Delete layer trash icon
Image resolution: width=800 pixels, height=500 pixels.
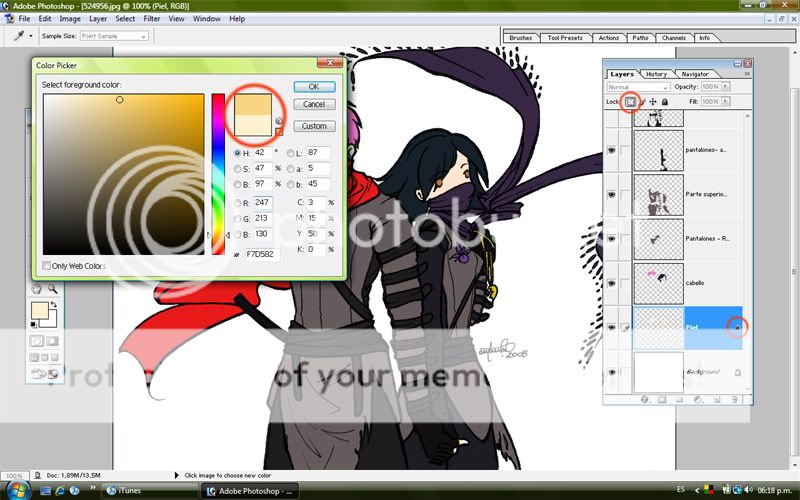pyautogui.click(x=734, y=400)
